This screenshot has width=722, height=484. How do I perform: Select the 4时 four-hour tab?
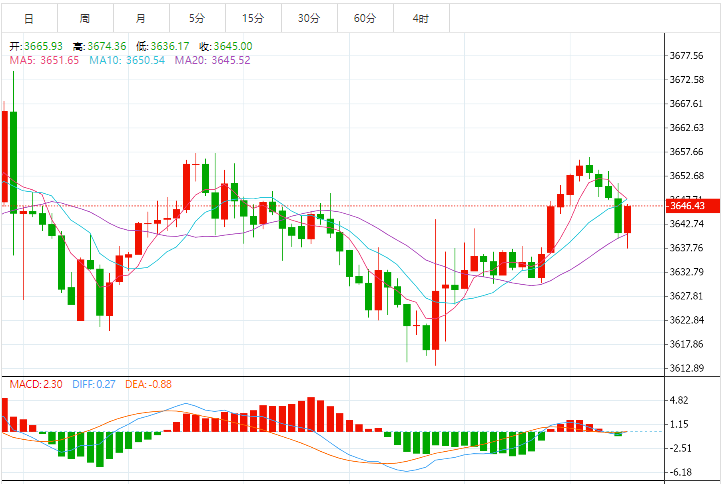tap(421, 18)
